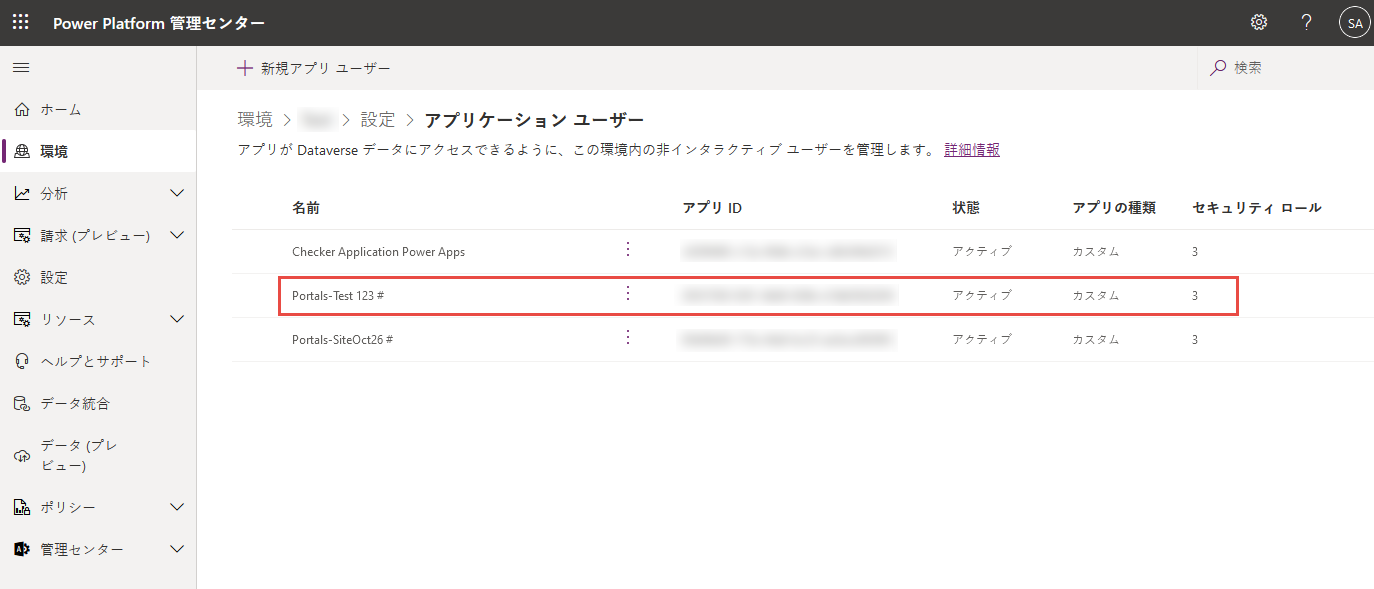This screenshot has width=1374, height=589.
Task: Expand the 管理センター chevron
Action: [x=177, y=549]
